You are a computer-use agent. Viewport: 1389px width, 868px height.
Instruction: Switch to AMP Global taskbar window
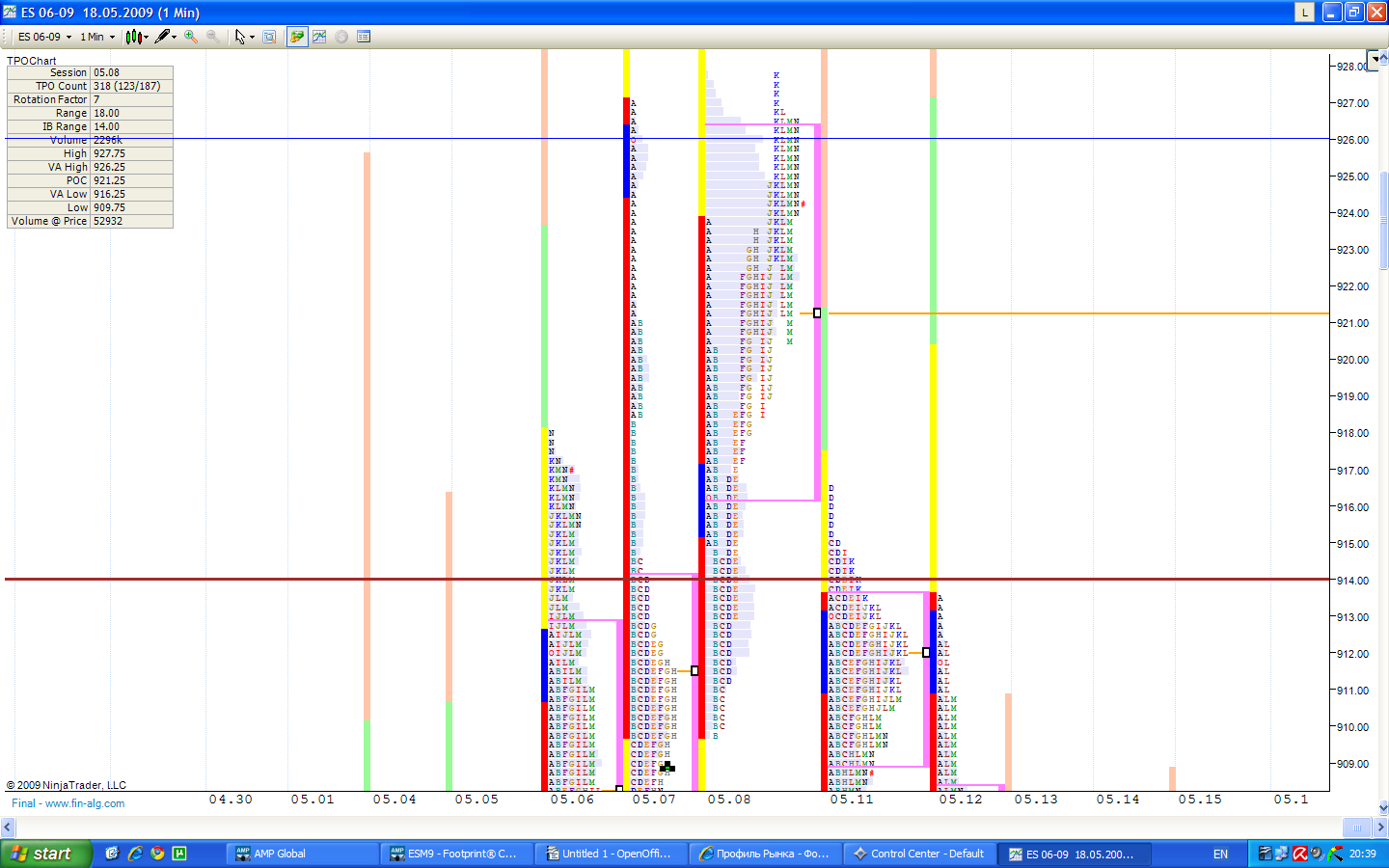(303, 854)
